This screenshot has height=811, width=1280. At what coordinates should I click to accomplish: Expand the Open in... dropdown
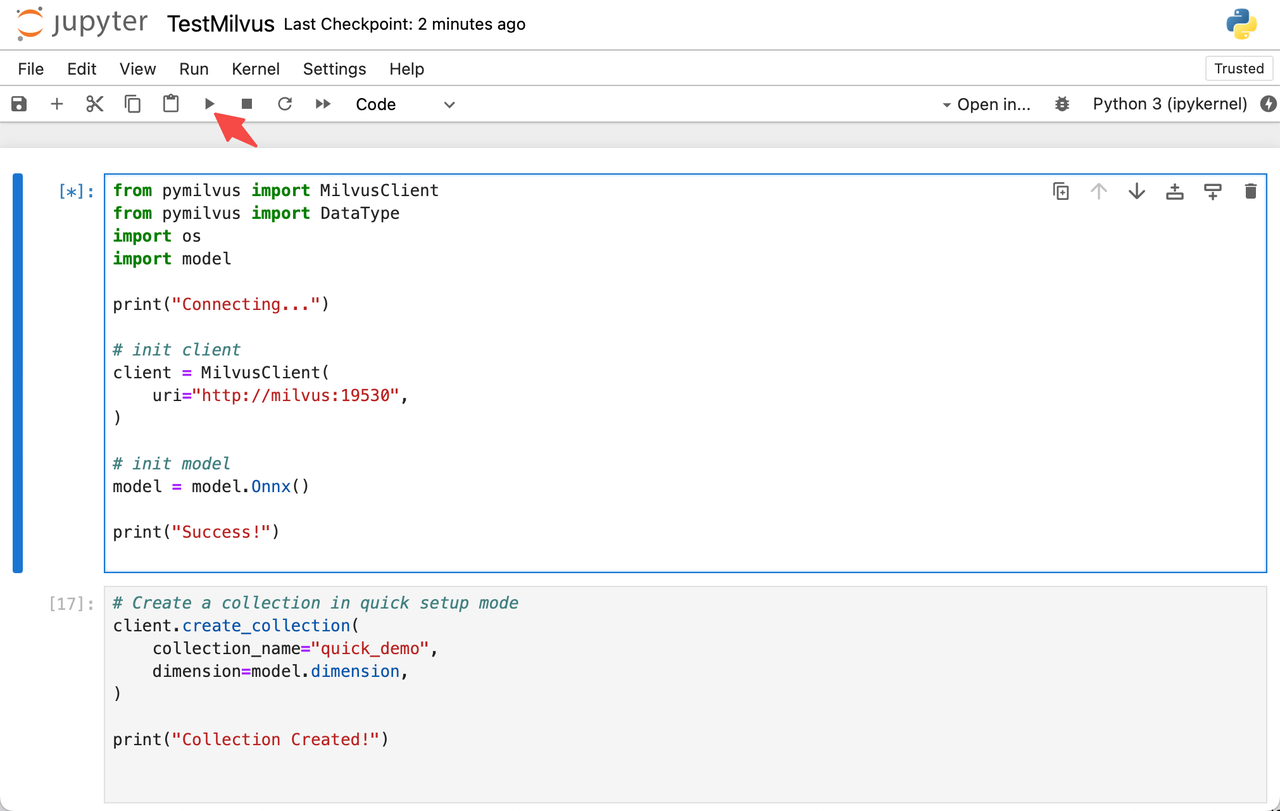tap(986, 104)
